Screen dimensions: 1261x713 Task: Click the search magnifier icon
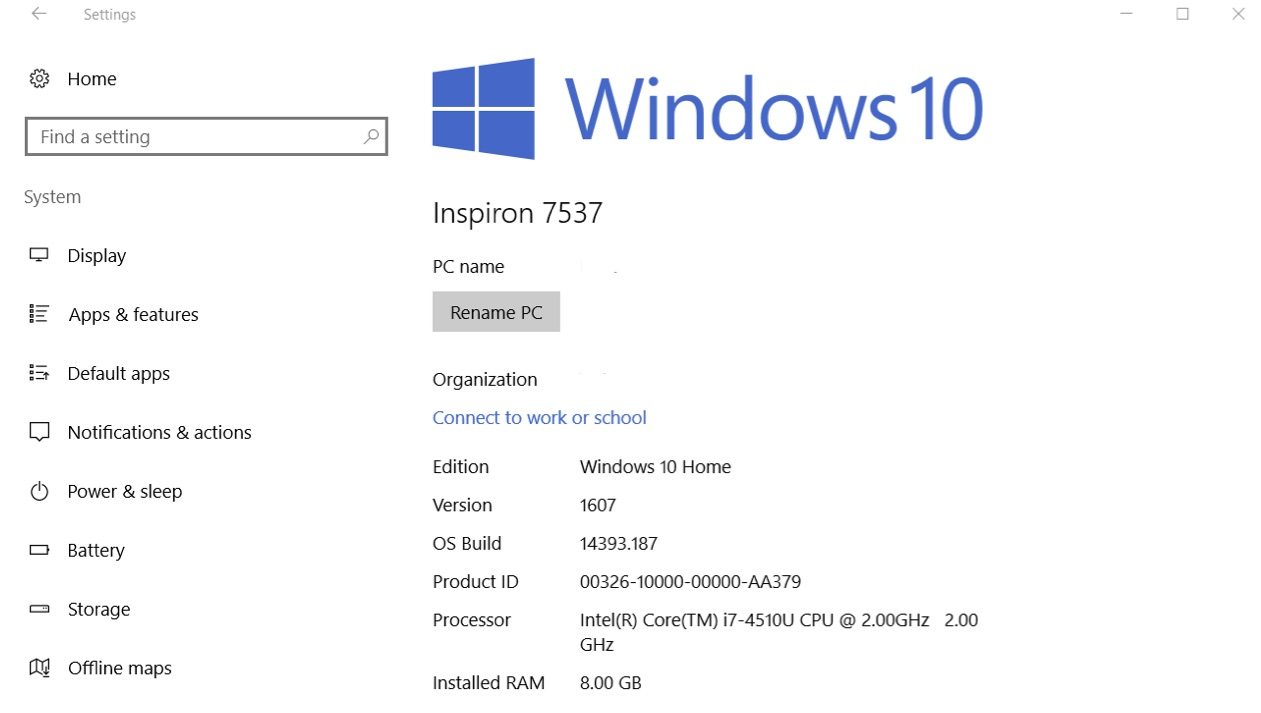[x=371, y=136]
